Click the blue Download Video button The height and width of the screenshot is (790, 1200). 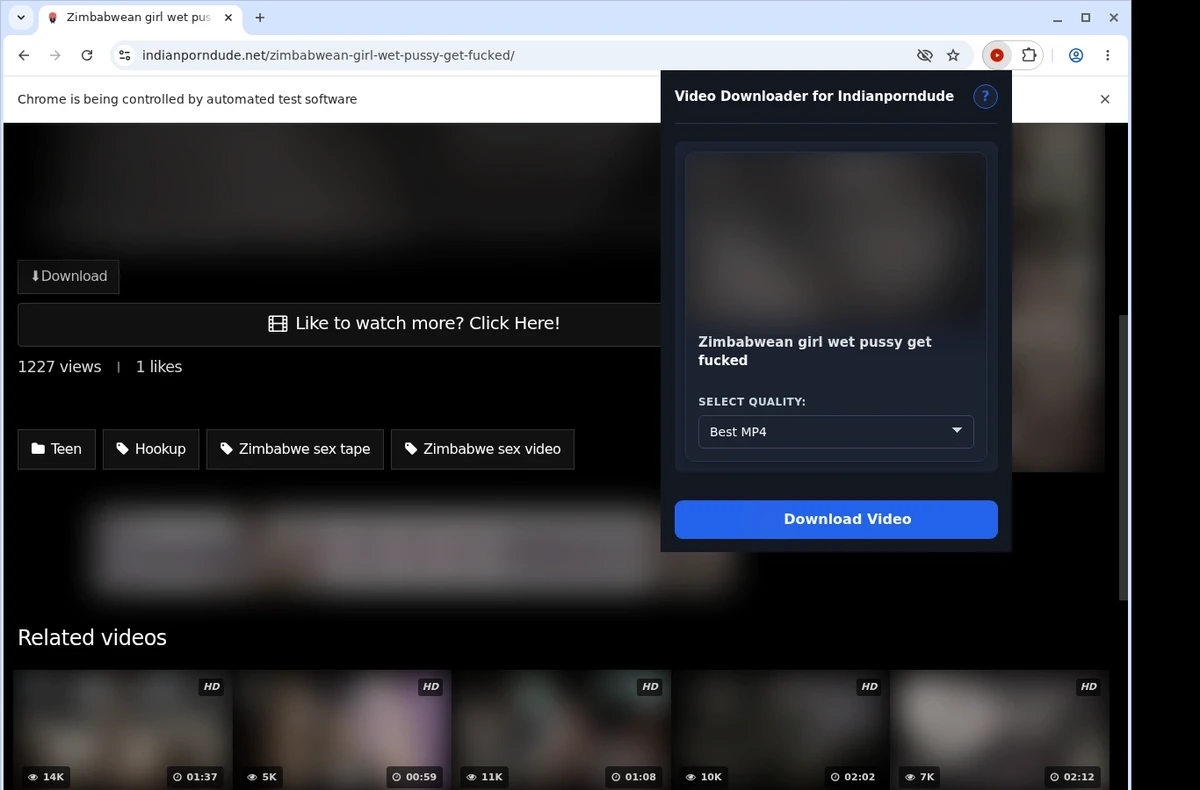point(836,519)
